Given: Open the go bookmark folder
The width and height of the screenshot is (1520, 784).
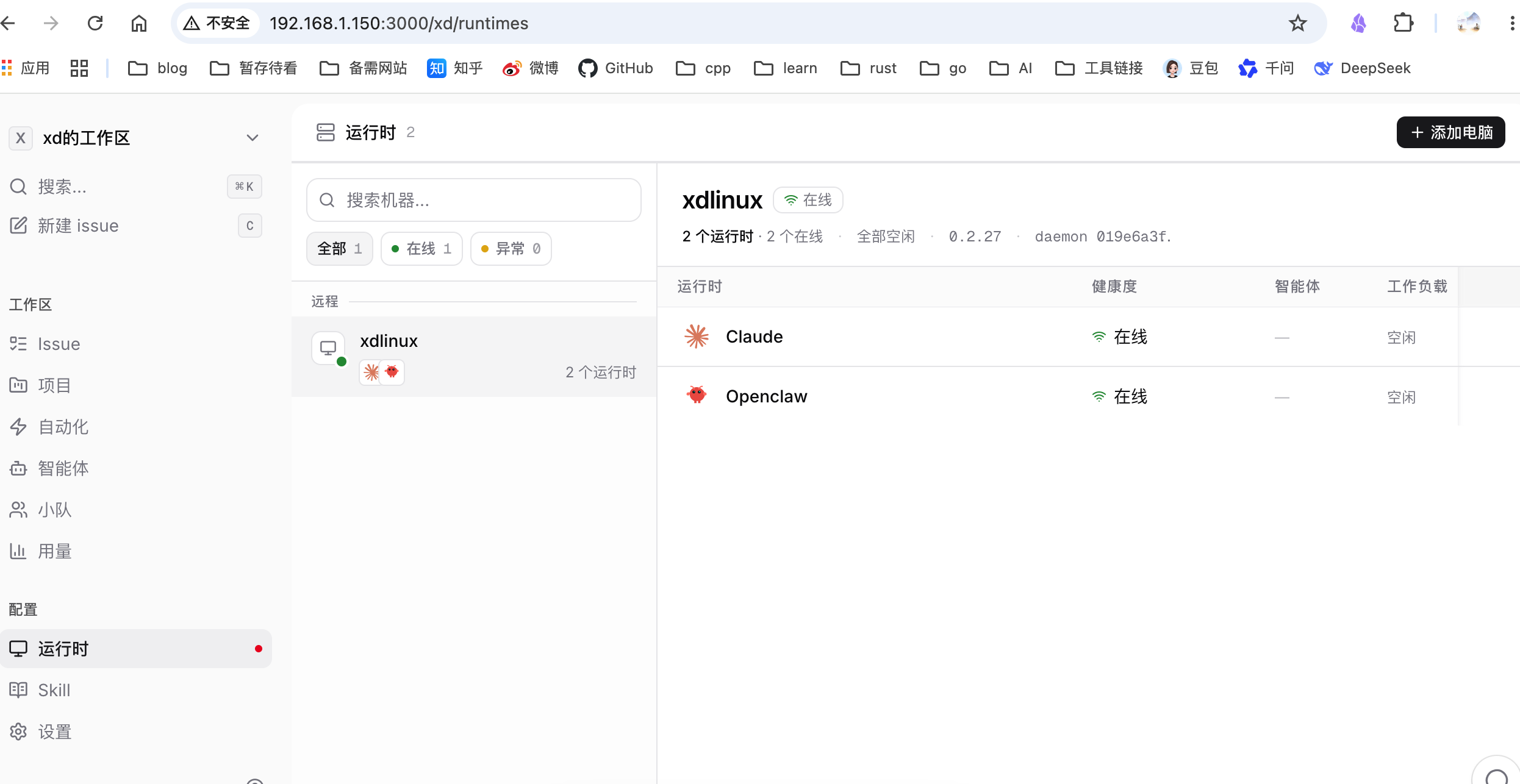Looking at the screenshot, I should pos(942,68).
